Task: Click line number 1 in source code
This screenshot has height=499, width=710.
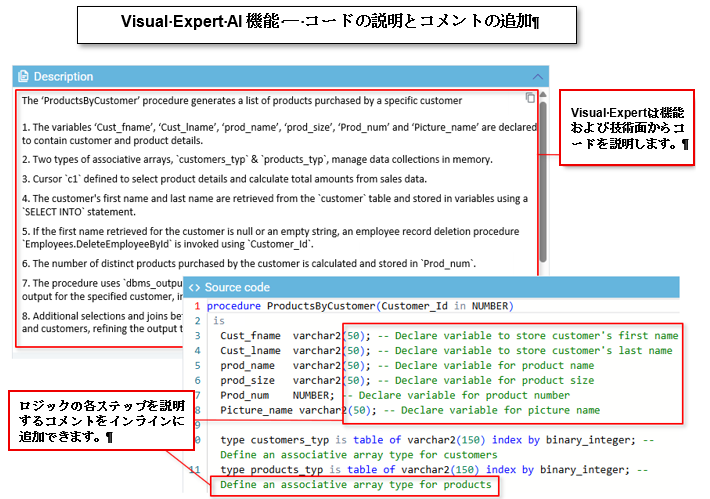Action: pyautogui.click(x=197, y=305)
